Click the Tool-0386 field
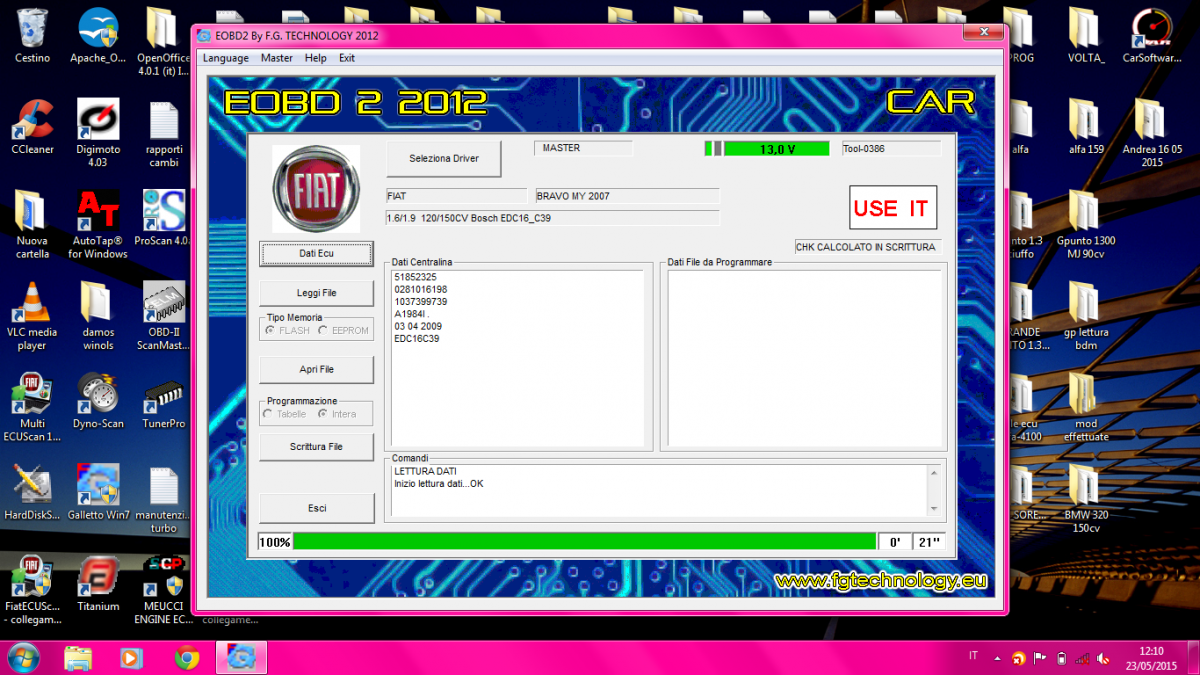1200x675 pixels. 891,148
